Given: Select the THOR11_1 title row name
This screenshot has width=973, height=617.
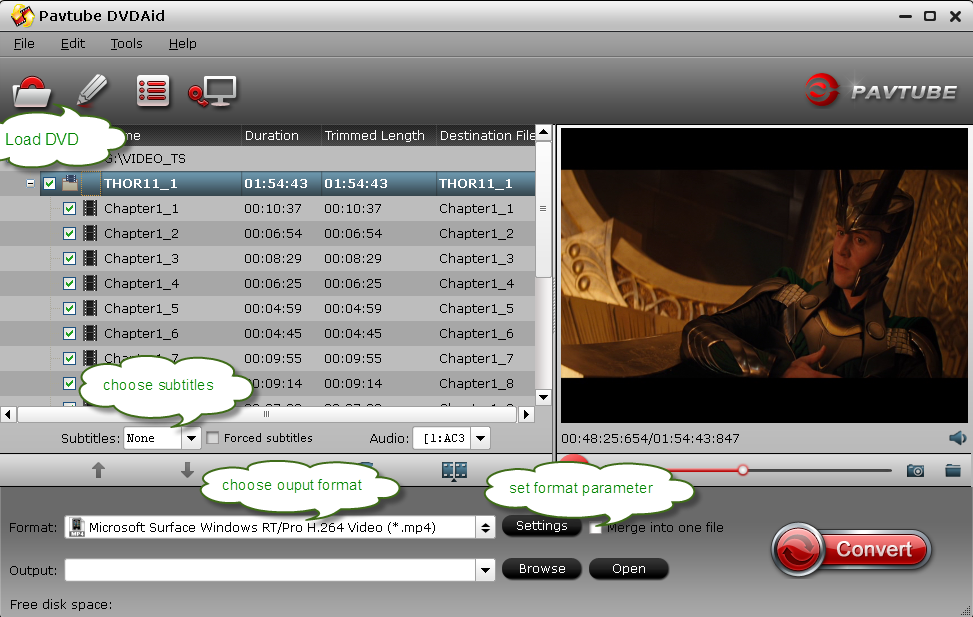Looking at the screenshot, I should [x=141, y=184].
